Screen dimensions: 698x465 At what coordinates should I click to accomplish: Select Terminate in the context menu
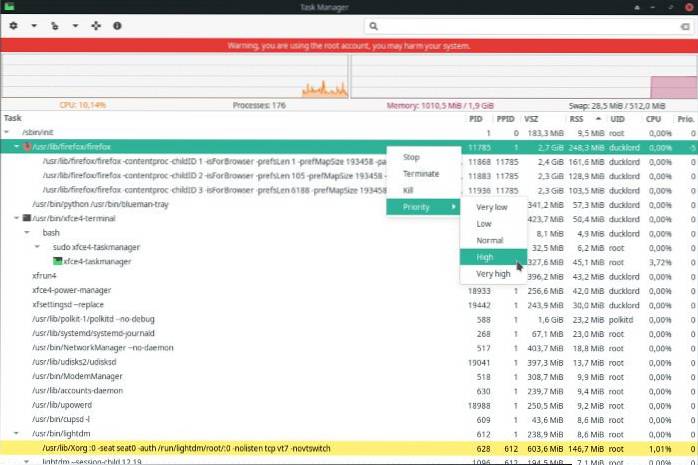point(424,174)
